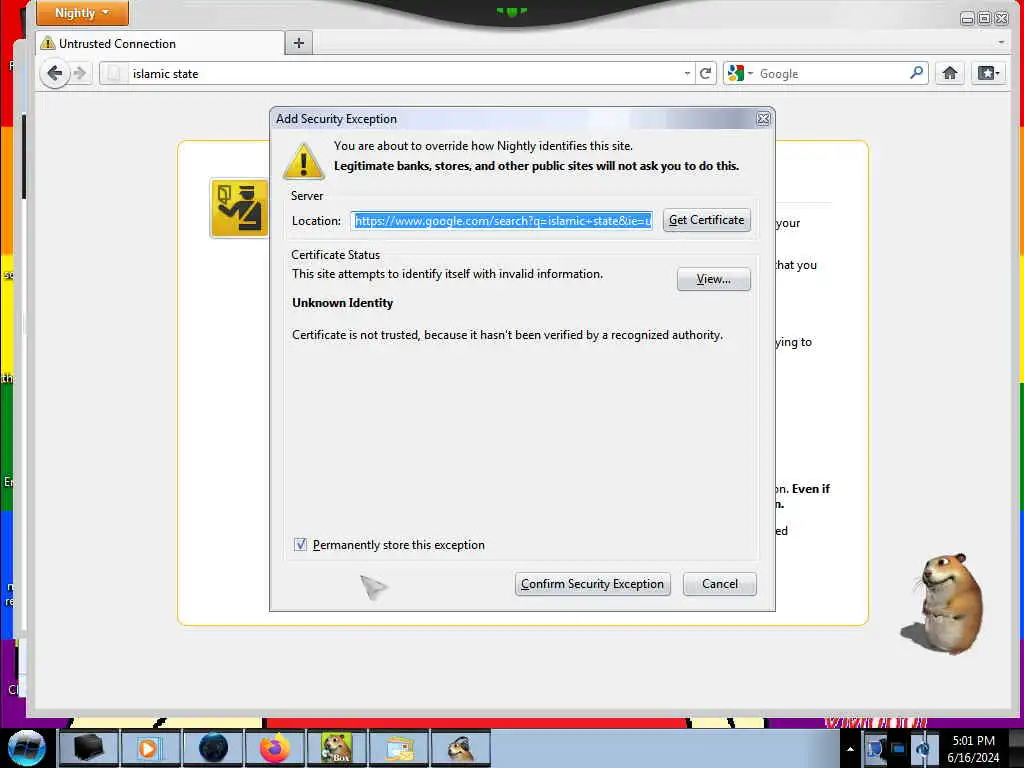1024x768 pixels.
Task: Minimize the Nightly browser window
Action: pos(967,18)
